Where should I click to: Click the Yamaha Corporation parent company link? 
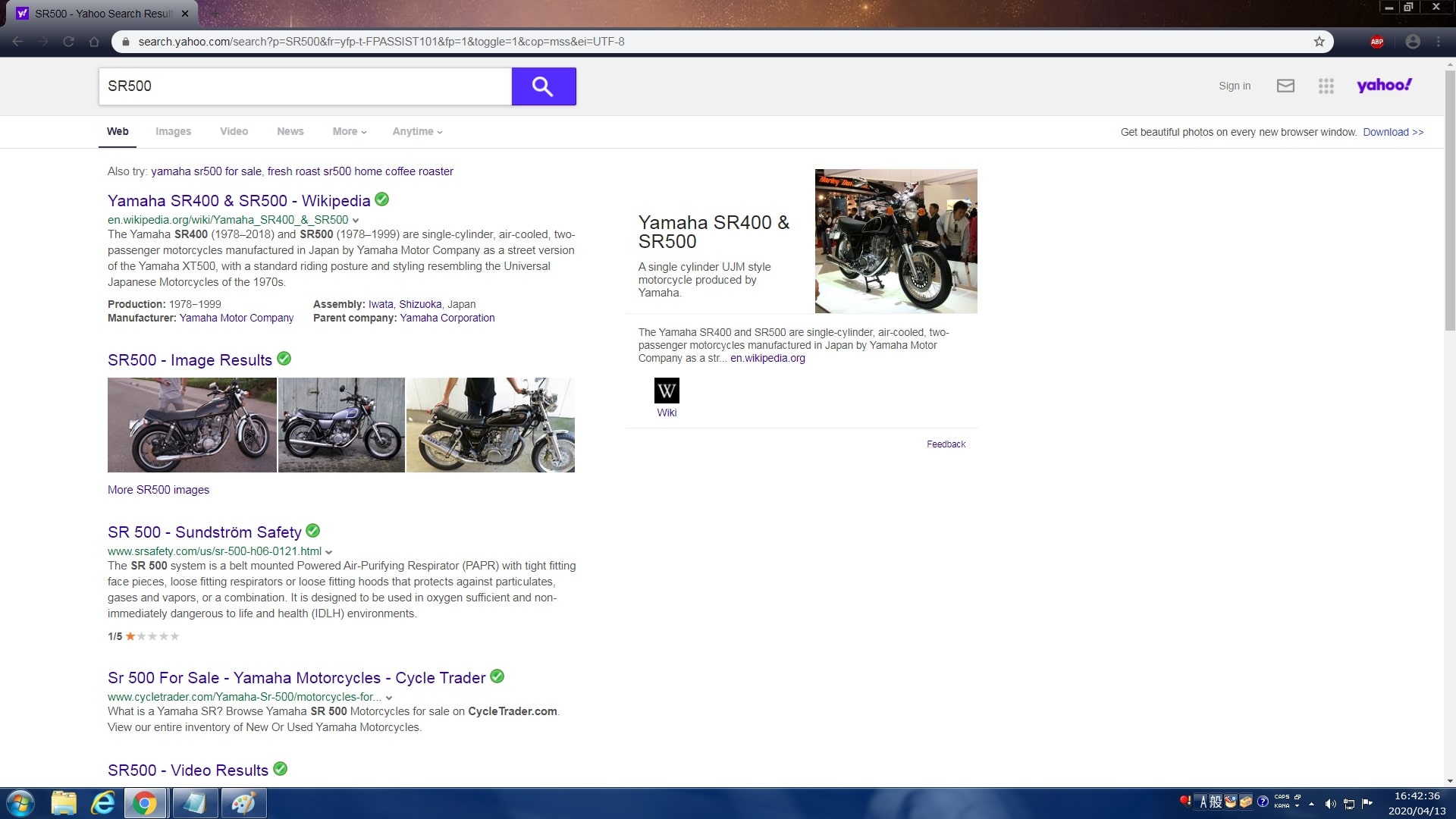click(x=447, y=318)
